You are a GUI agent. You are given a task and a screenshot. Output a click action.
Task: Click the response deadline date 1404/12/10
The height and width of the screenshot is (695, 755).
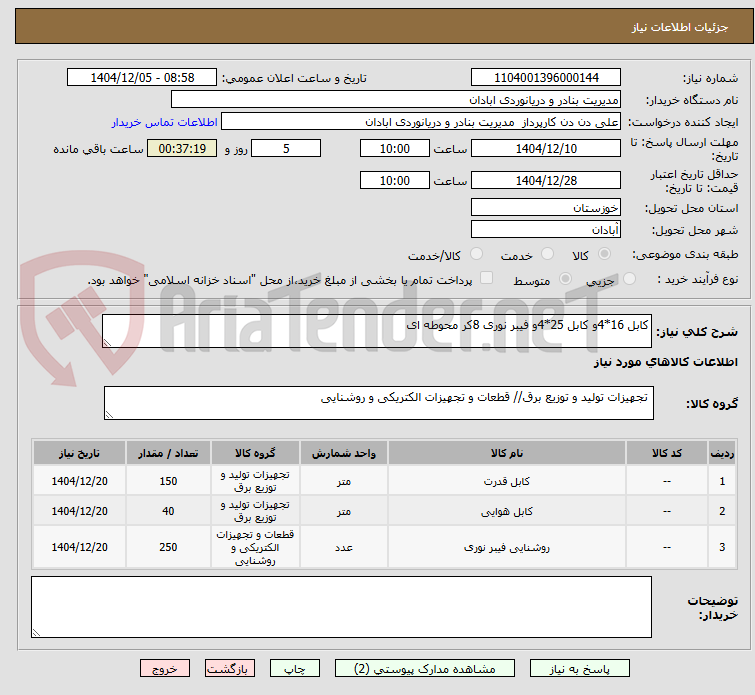tap(546, 148)
